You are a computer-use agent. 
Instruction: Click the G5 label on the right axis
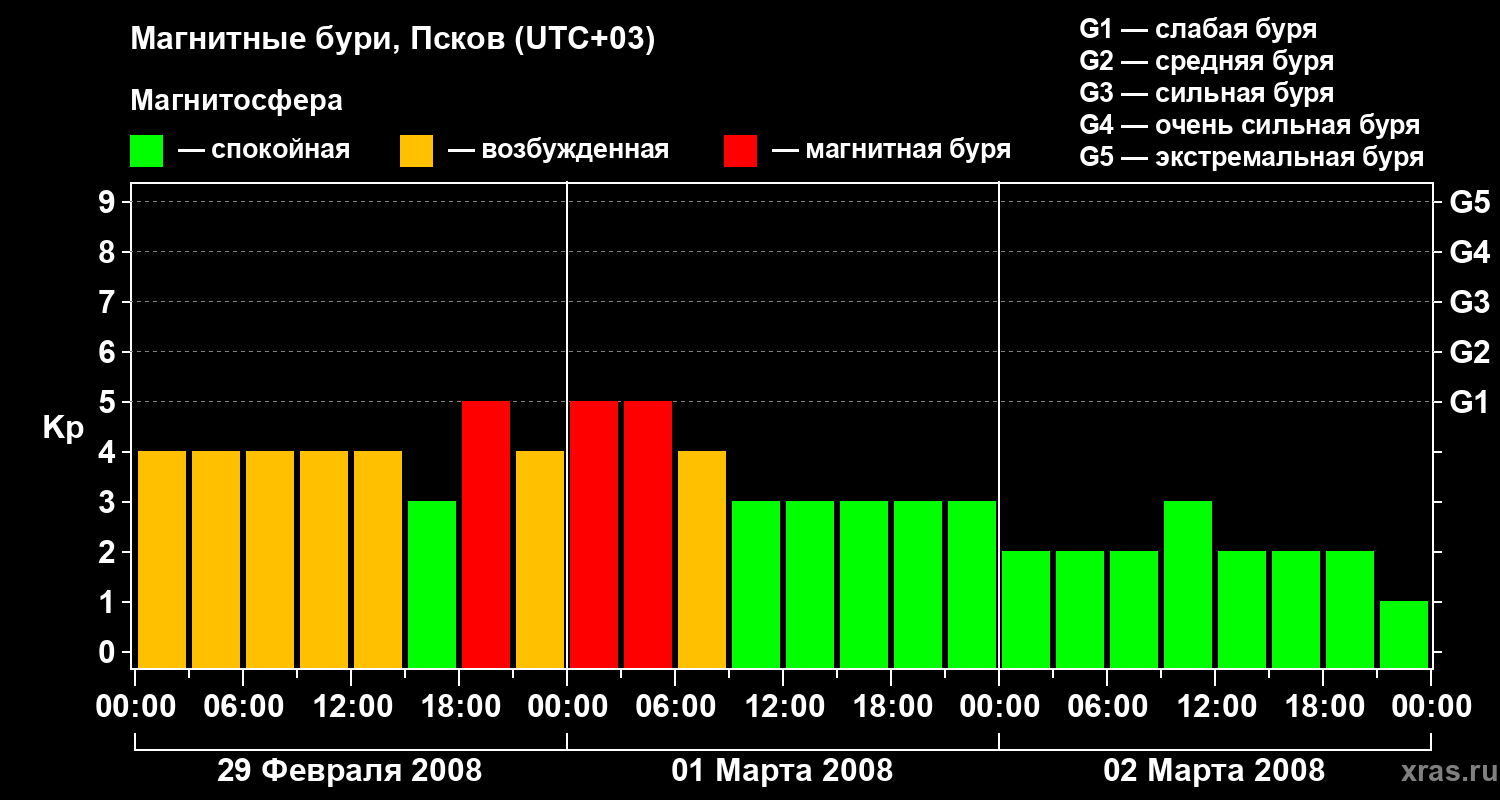tap(1469, 203)
